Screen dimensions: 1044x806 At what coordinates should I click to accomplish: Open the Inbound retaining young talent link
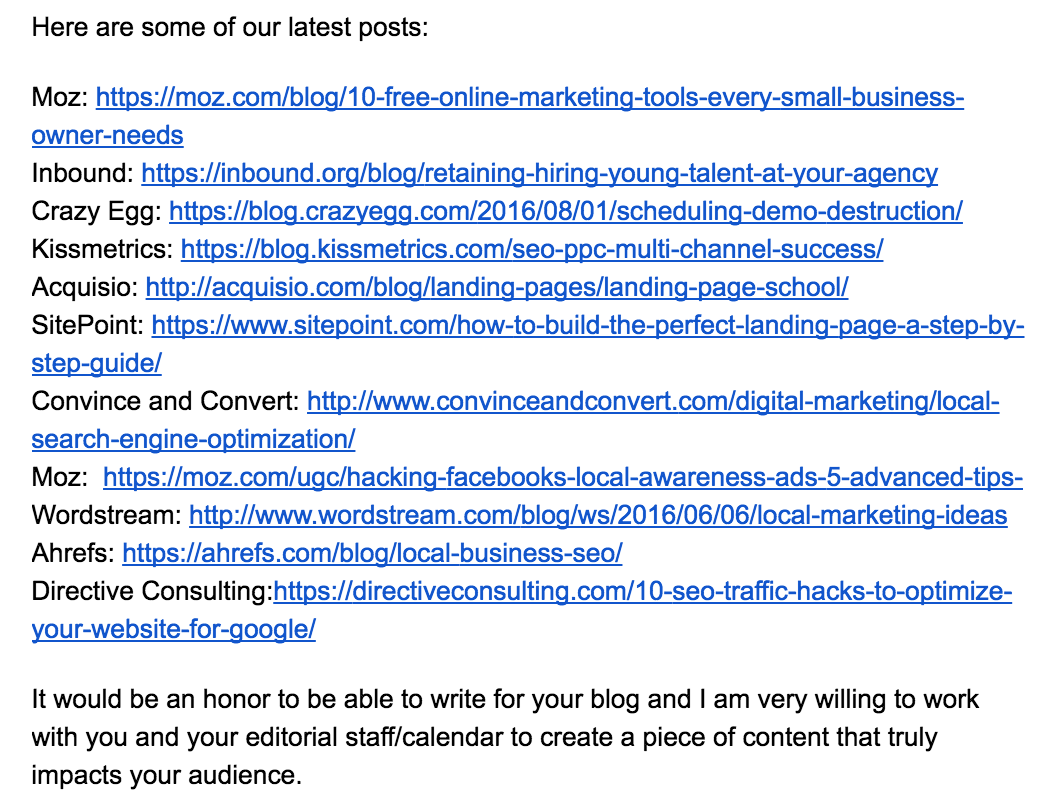coord(539,173)
